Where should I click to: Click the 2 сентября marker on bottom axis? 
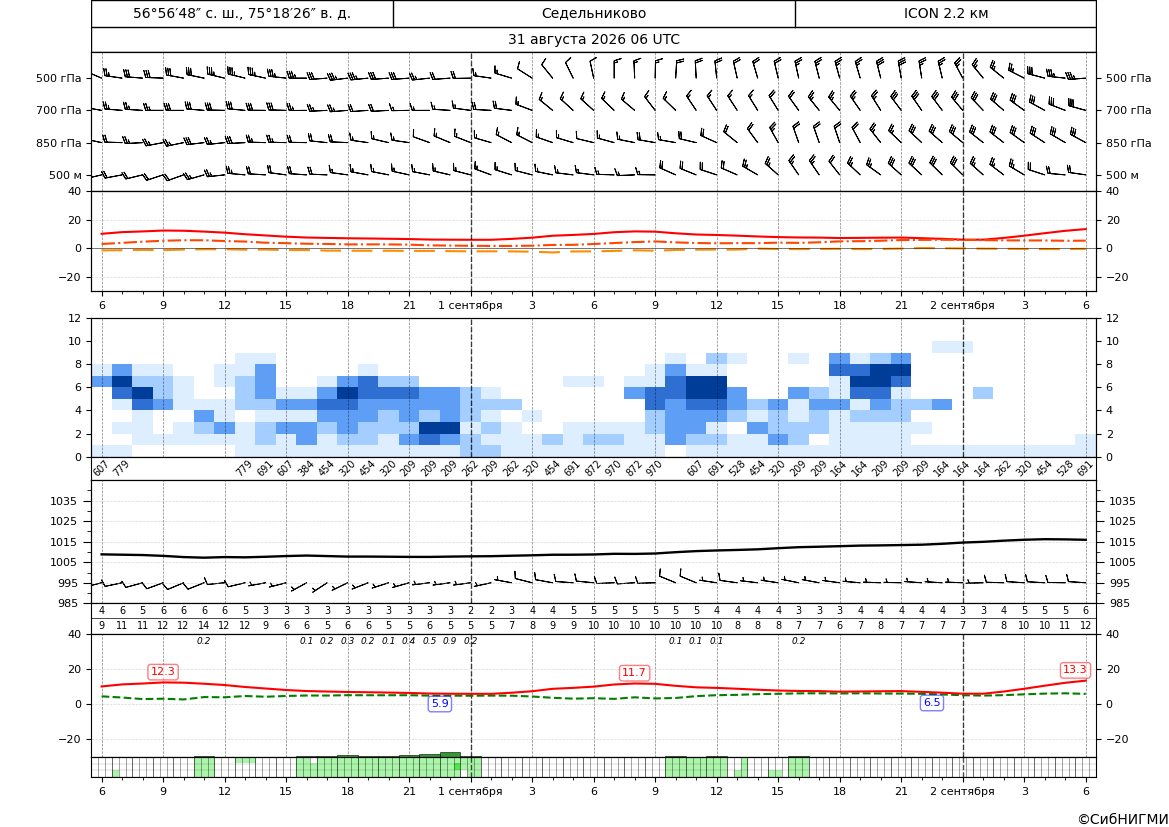point(962,791)
